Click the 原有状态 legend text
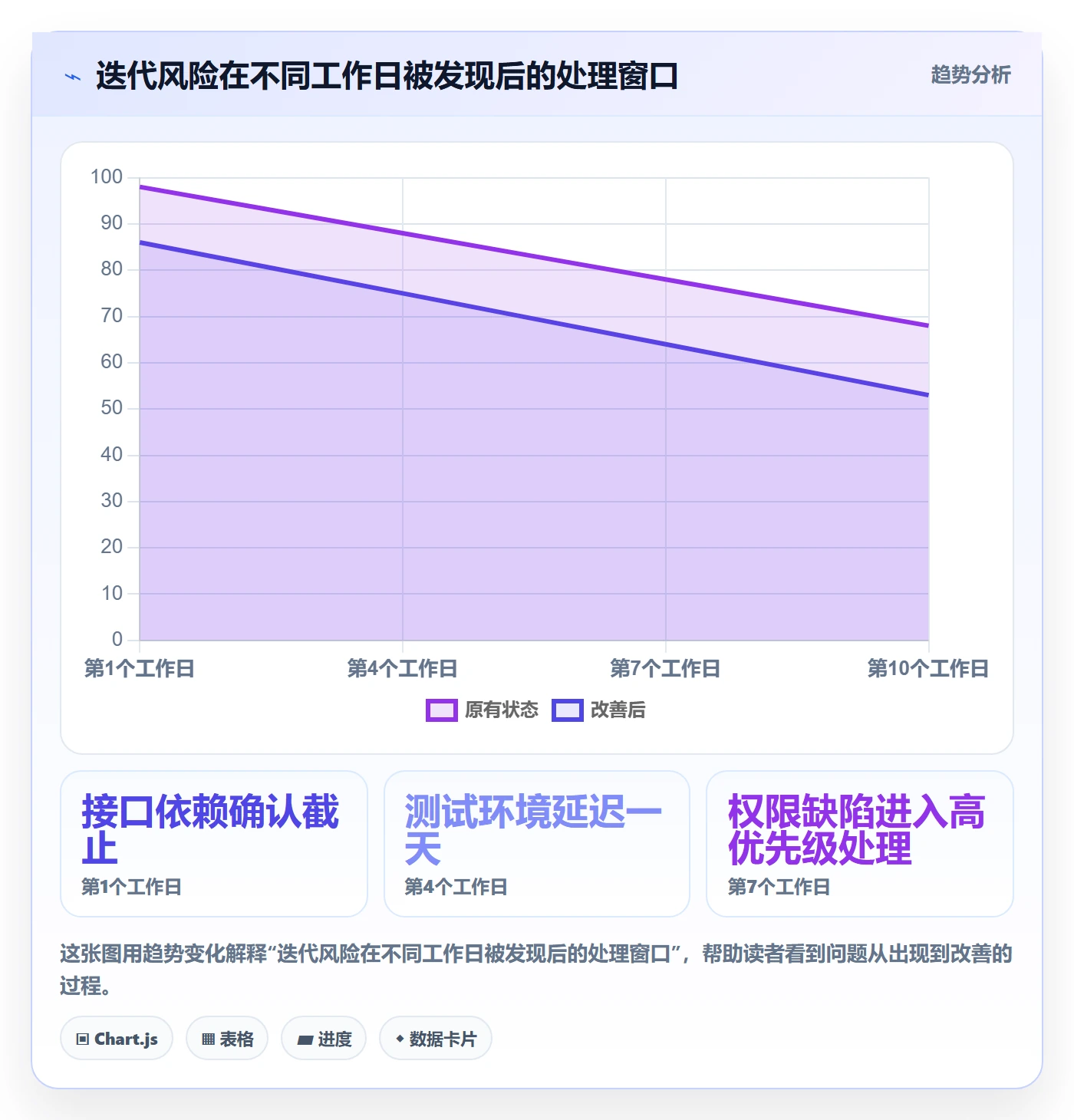Image resolution: width=1074 pixels, height=1120 pixels. (502, 710)
